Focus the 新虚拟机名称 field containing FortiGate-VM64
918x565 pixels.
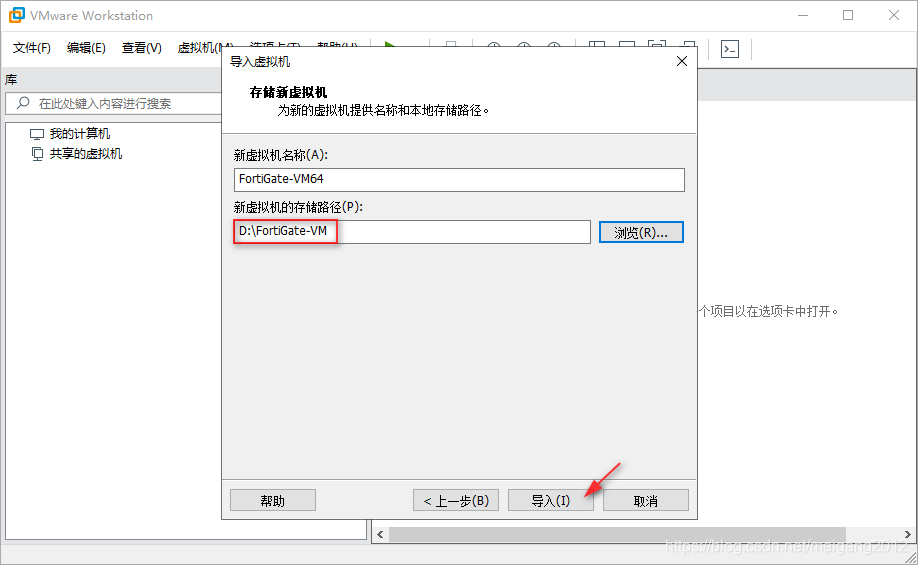tap(459, 180)
